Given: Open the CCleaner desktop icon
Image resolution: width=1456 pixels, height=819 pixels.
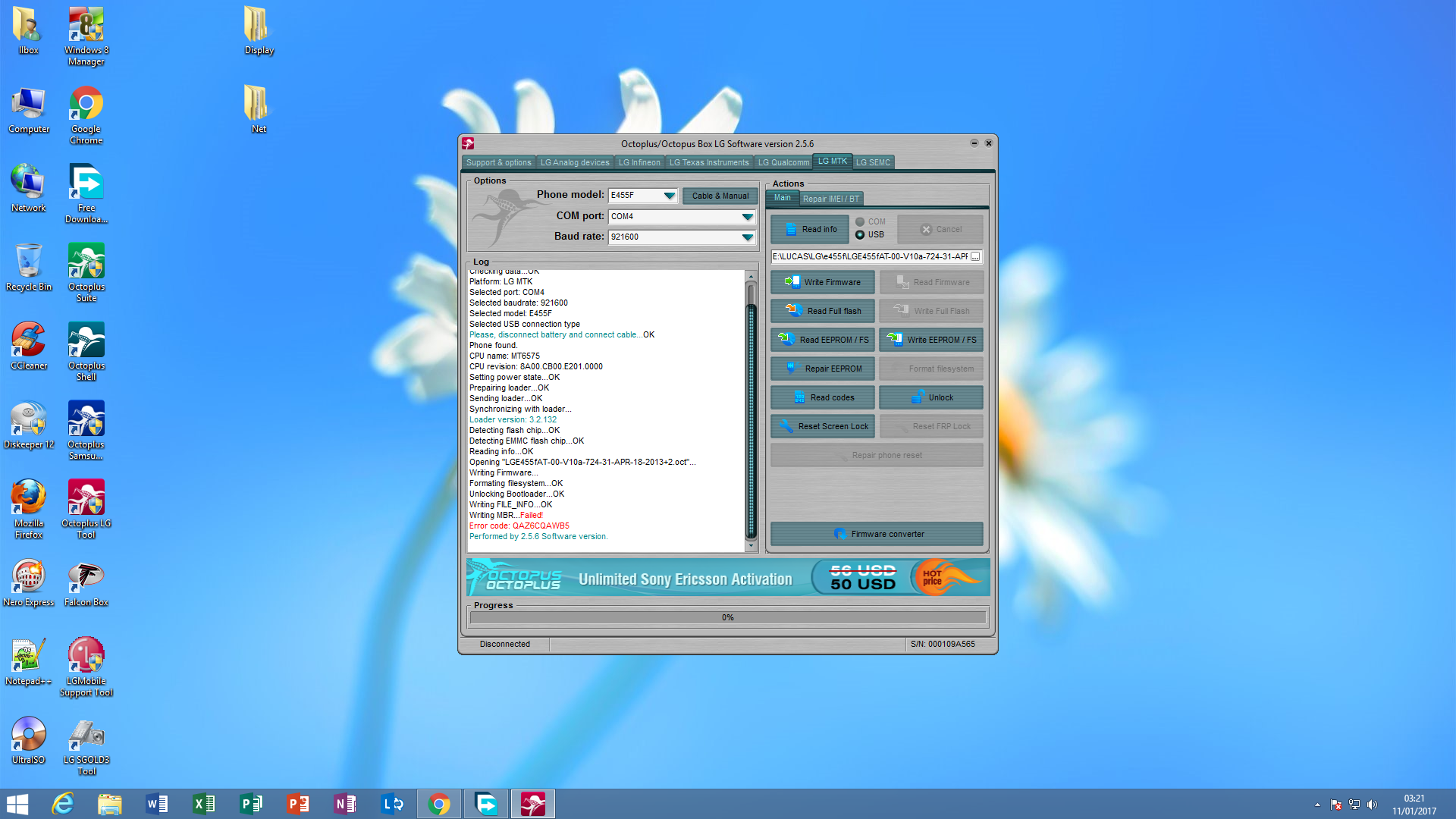Looking at the screenshot, I should [x=29, y=346].
